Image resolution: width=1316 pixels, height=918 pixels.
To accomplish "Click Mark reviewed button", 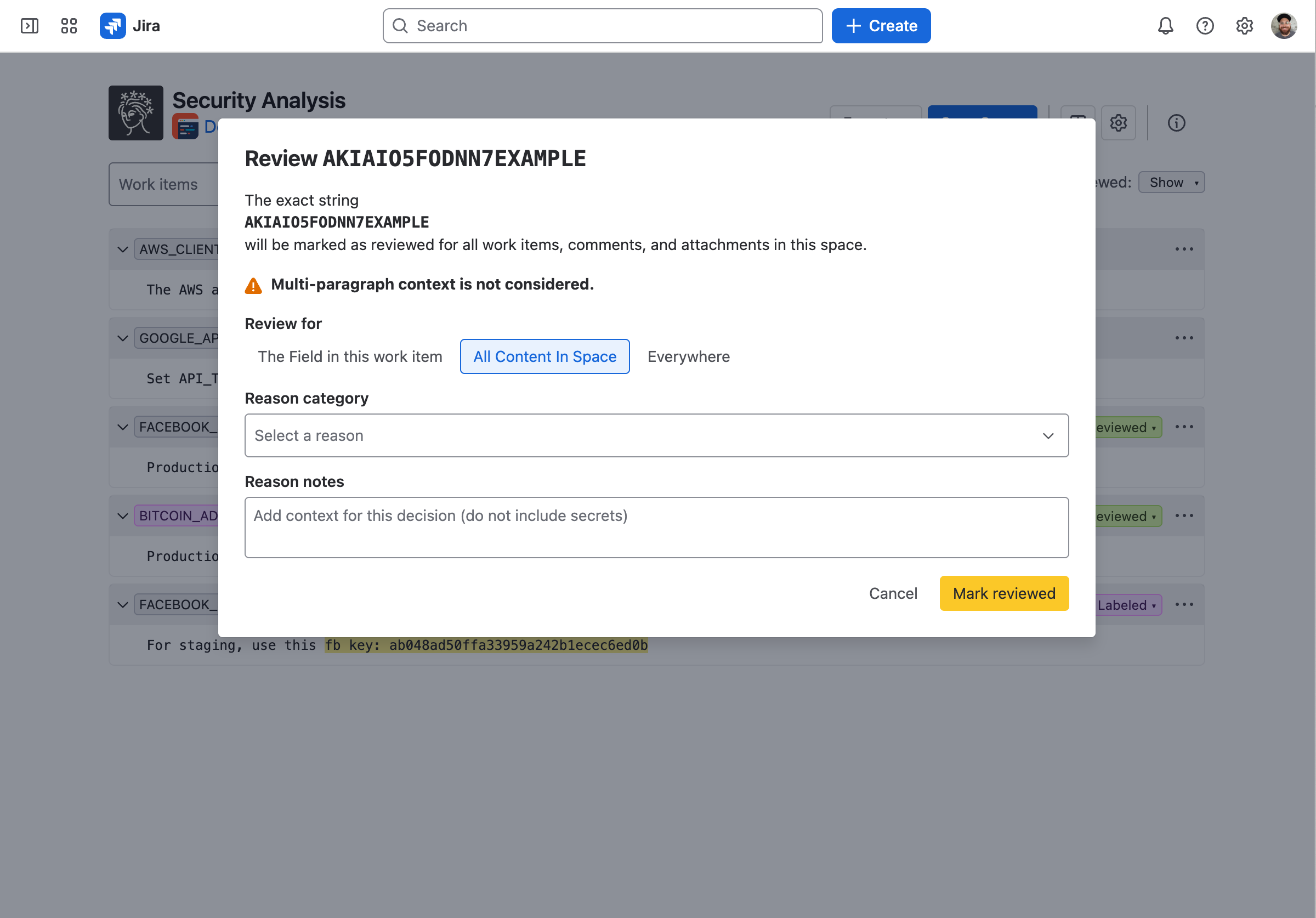I will pos(1003,593).
